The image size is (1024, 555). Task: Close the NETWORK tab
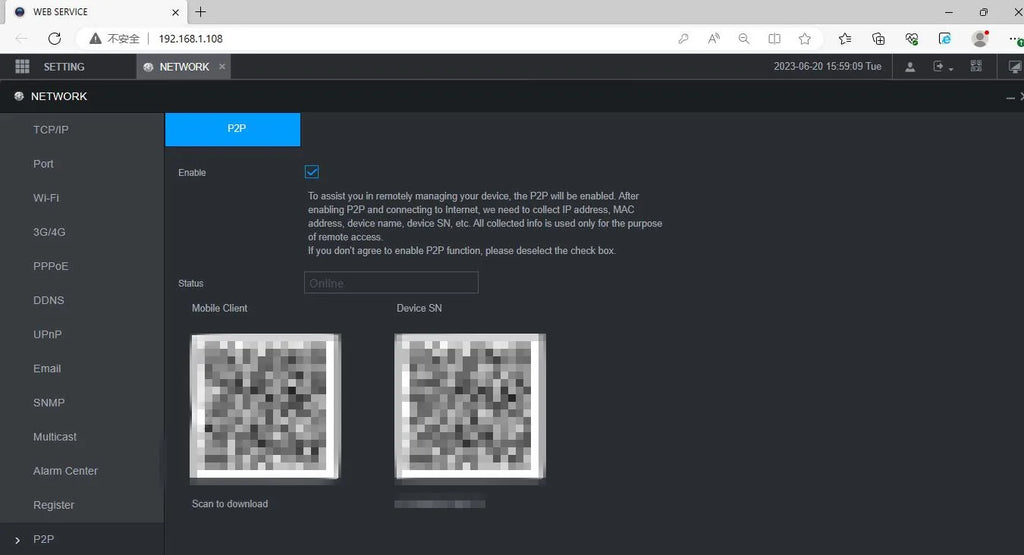[x=222, y=67]
